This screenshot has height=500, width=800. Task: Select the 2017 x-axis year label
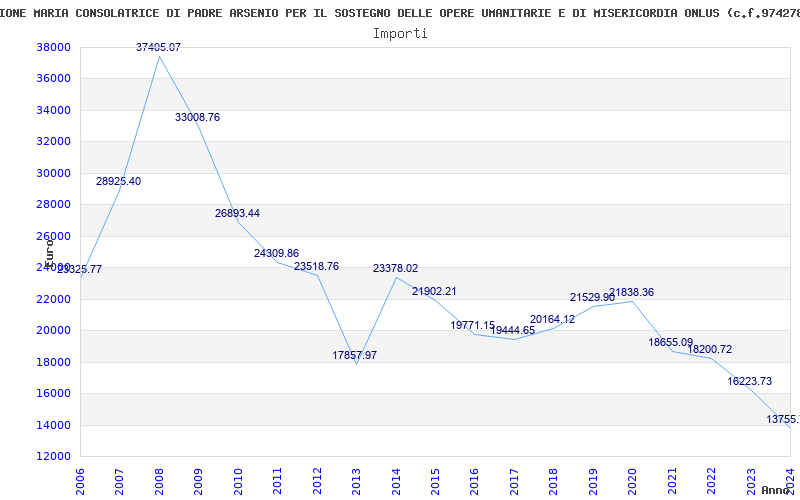514,482
